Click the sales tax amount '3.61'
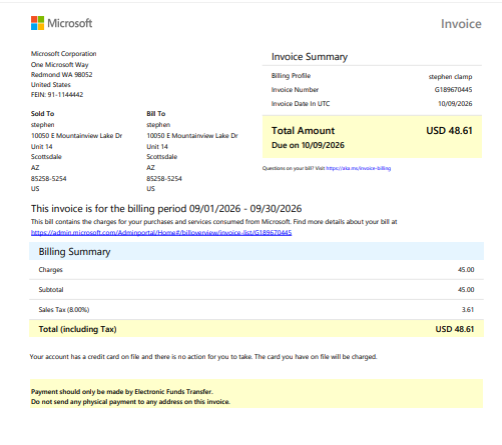 tap(468, 310)
